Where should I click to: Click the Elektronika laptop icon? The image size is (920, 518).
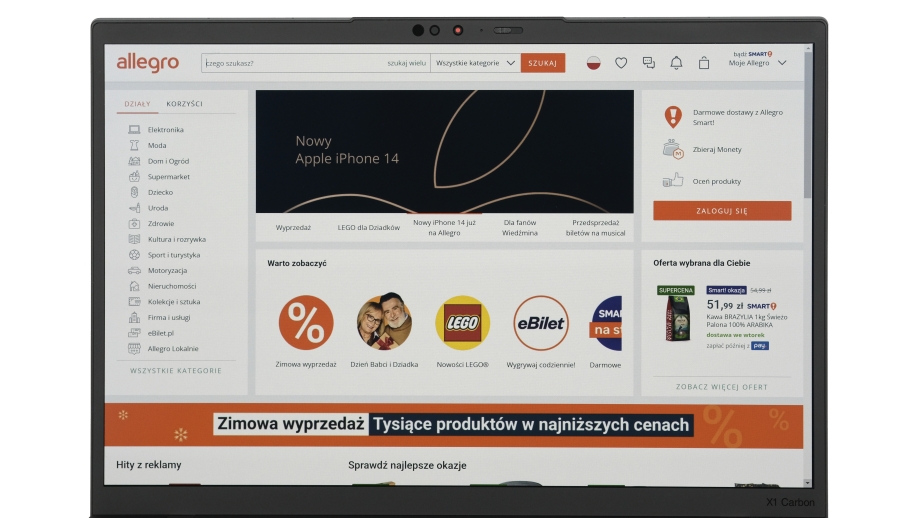134,130
